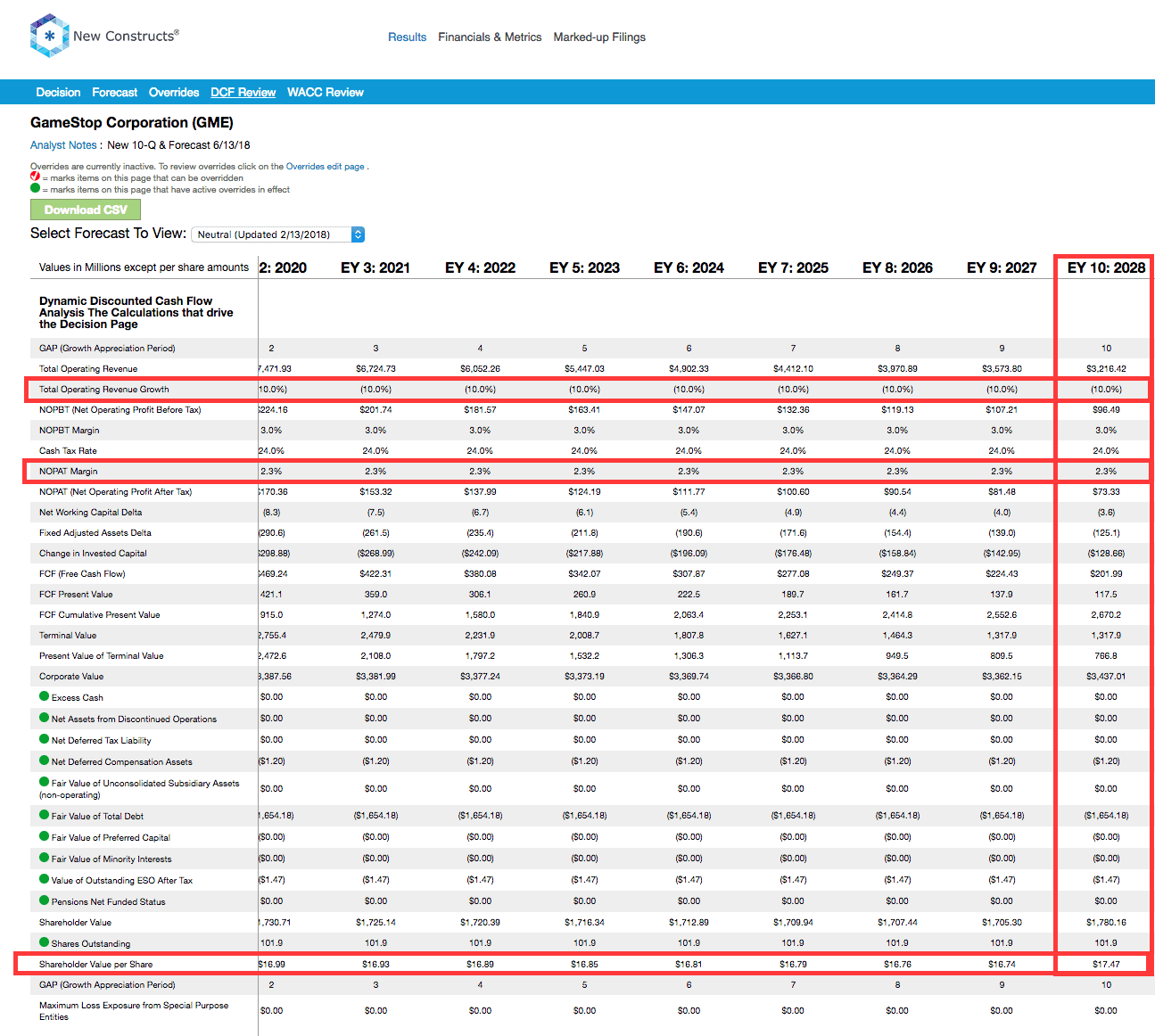Click the EY 3: 2021 column header

(375, 267)
